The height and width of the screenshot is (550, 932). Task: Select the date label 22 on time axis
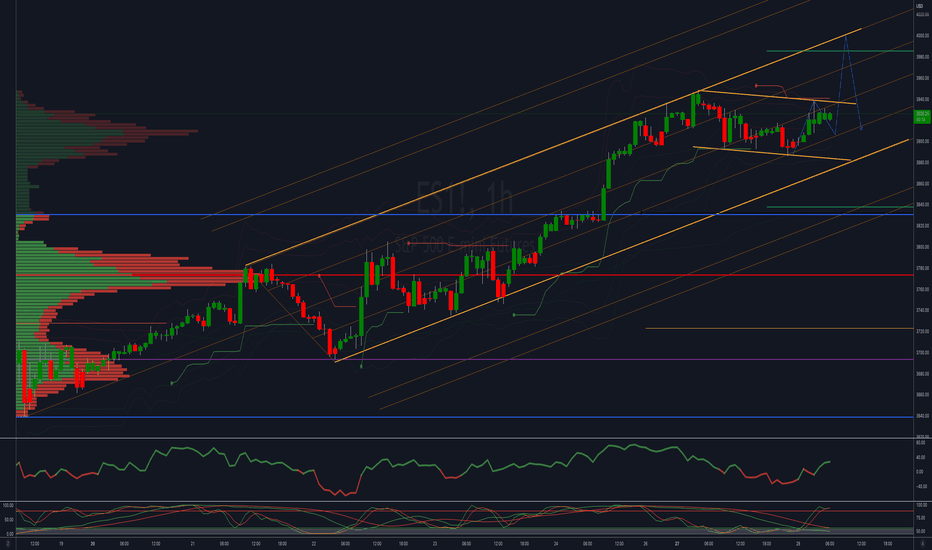[x=314, y=543]
